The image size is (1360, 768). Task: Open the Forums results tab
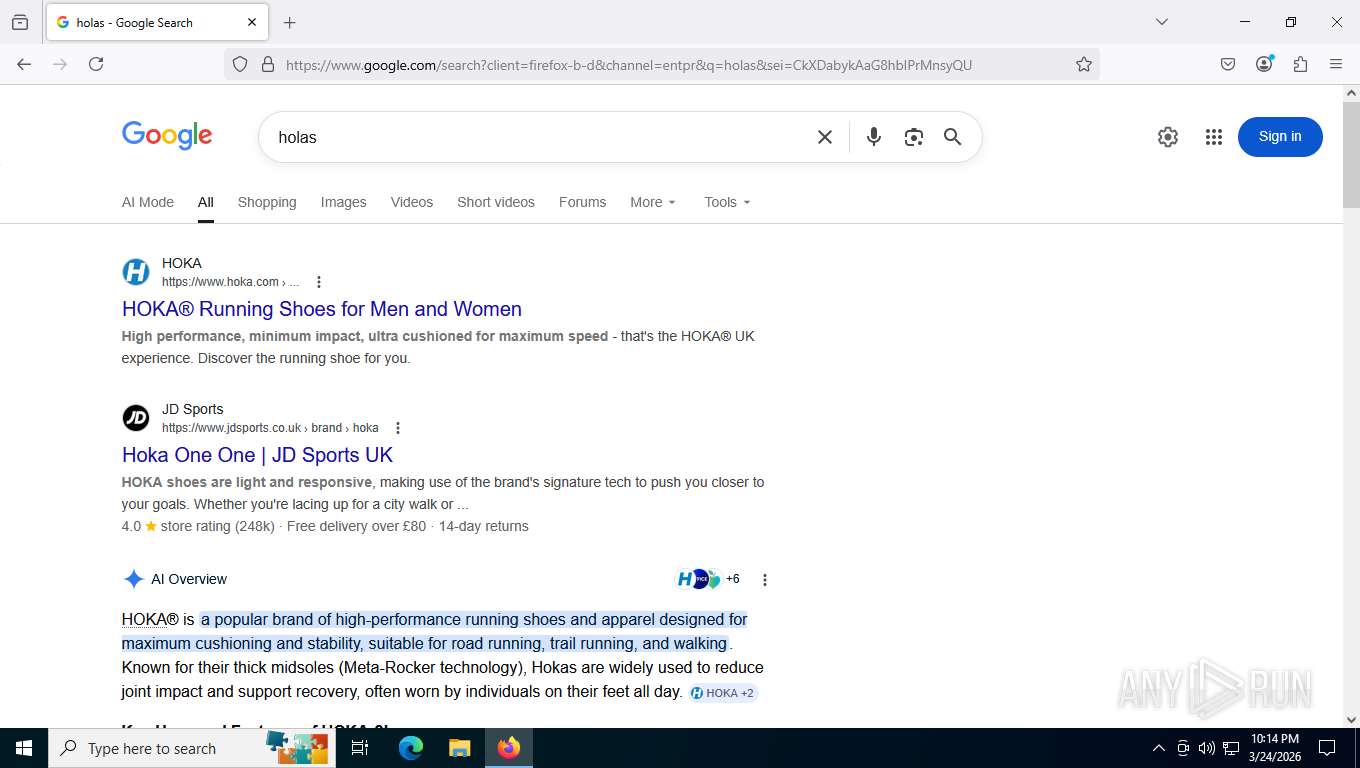pos(583,202)
